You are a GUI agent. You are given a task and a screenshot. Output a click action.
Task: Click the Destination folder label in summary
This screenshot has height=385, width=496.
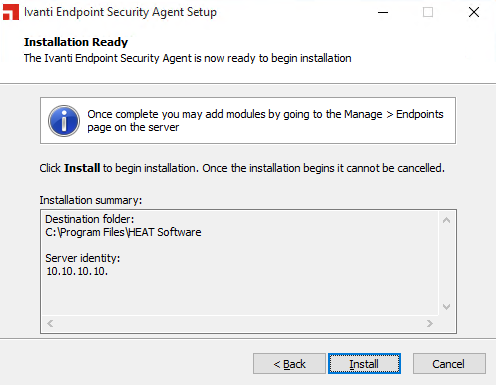pos(90,219)
